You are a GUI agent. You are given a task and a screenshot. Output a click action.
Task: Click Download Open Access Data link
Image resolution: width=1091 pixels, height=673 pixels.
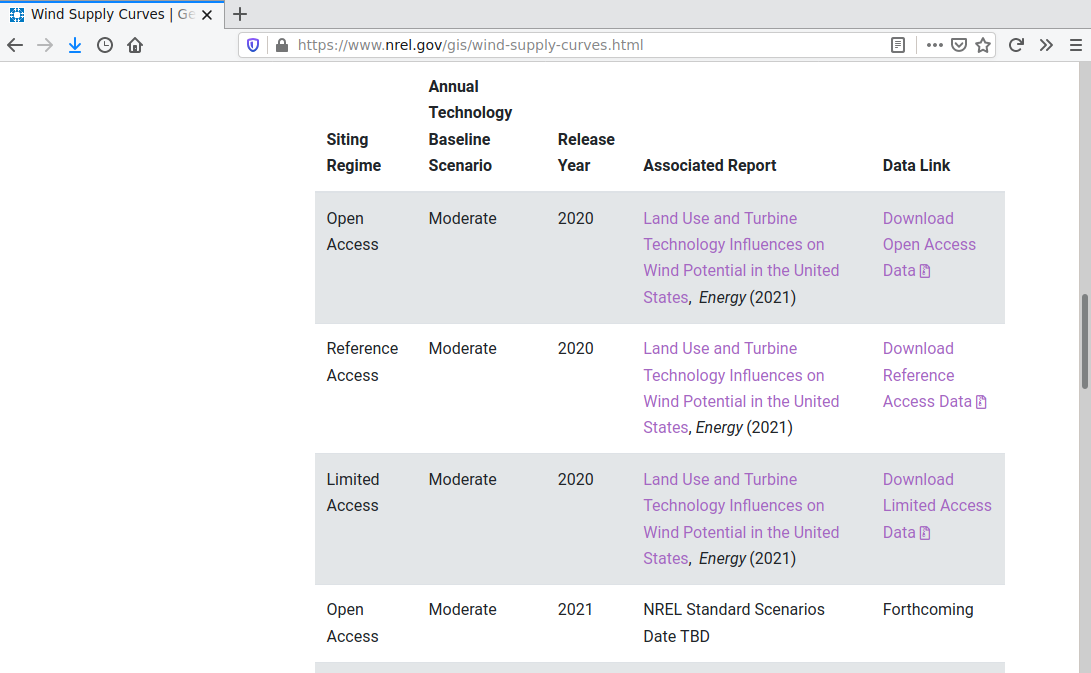[x=928, y=244]
